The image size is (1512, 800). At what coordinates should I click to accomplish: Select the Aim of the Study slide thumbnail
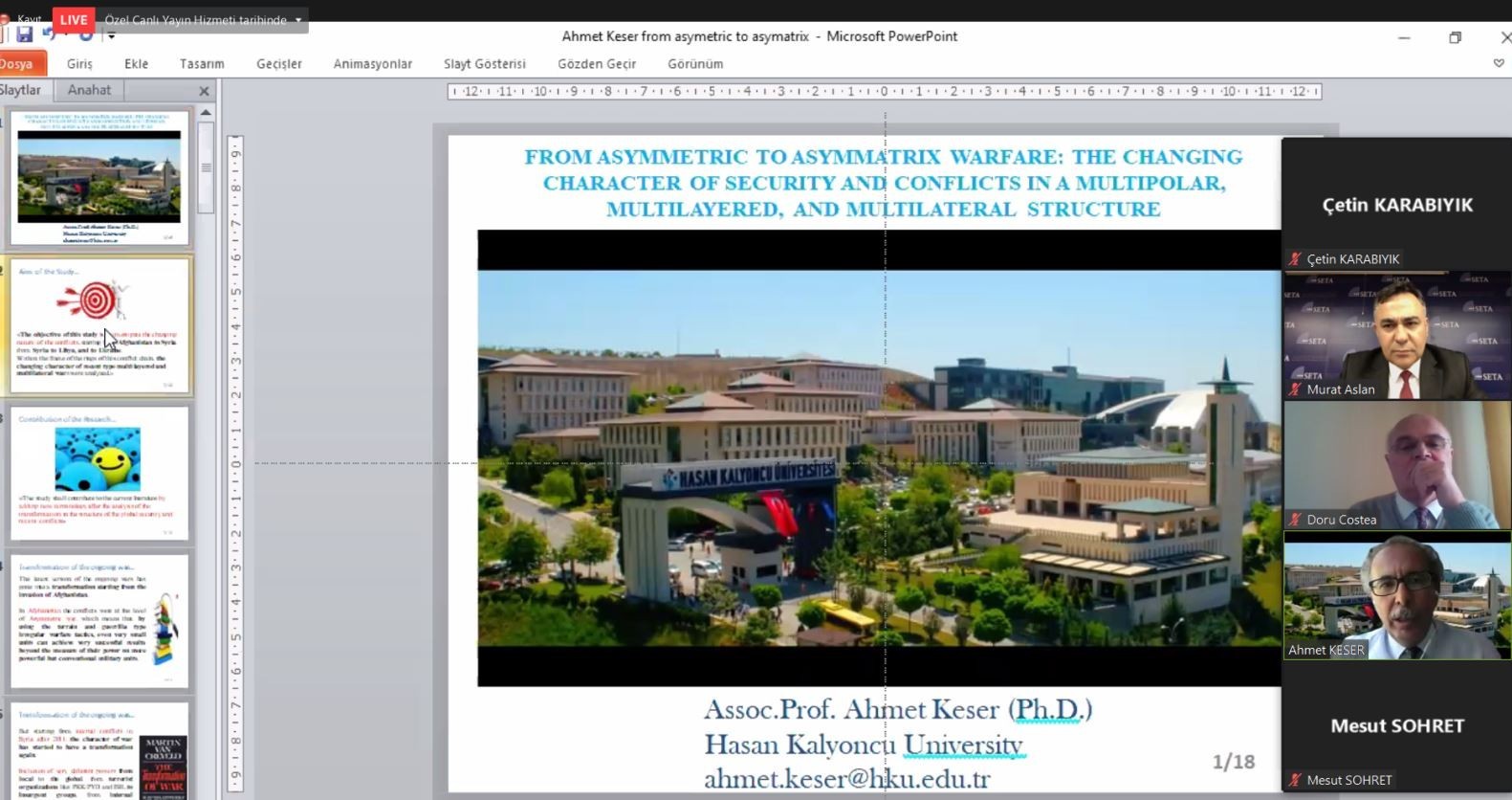coord(99,325)
